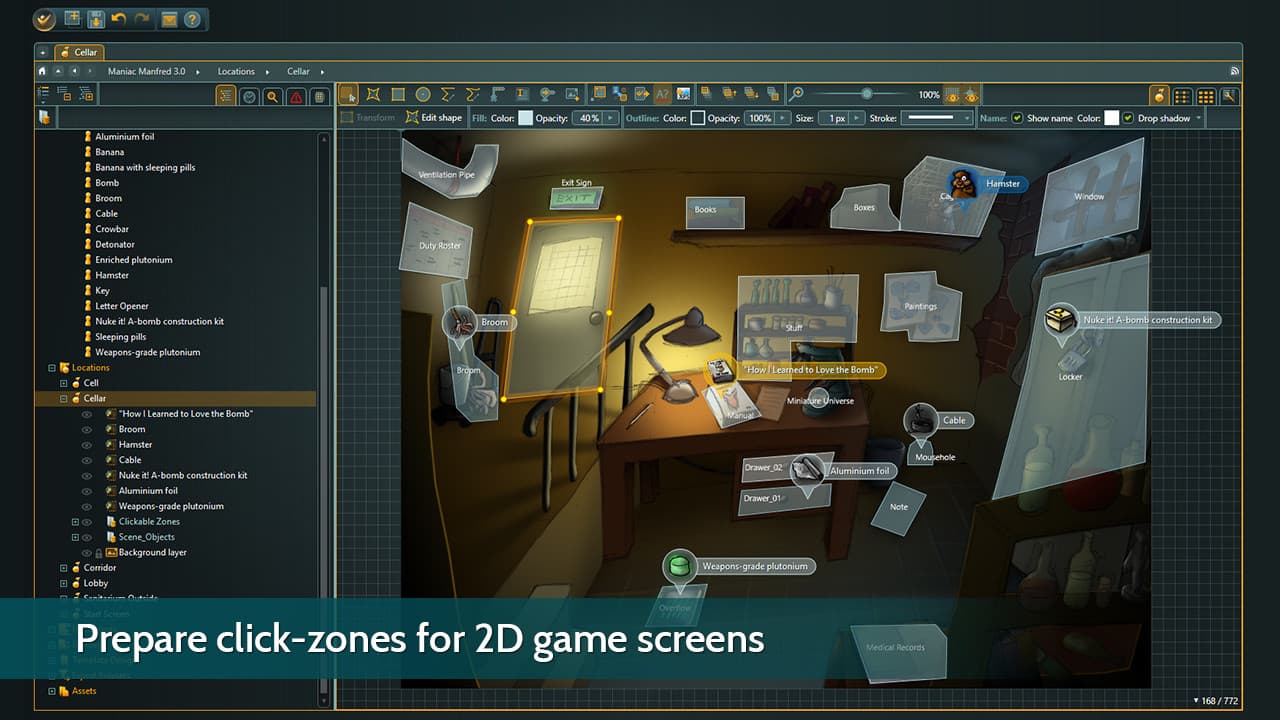Viewport: 1280px width, 720px height.
Task: Click the envelope icon in top toolbar
Action: pyautogui.click(x=169, y=19)
